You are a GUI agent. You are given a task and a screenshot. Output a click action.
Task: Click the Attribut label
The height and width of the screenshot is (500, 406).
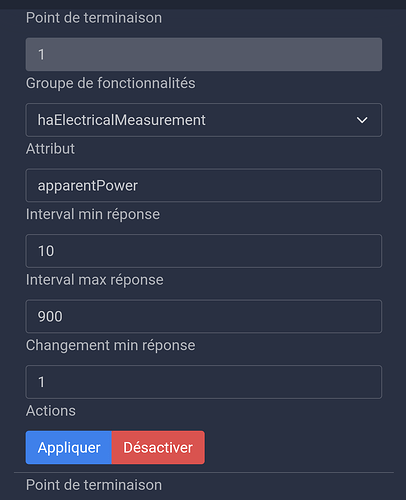click(50, 149)
